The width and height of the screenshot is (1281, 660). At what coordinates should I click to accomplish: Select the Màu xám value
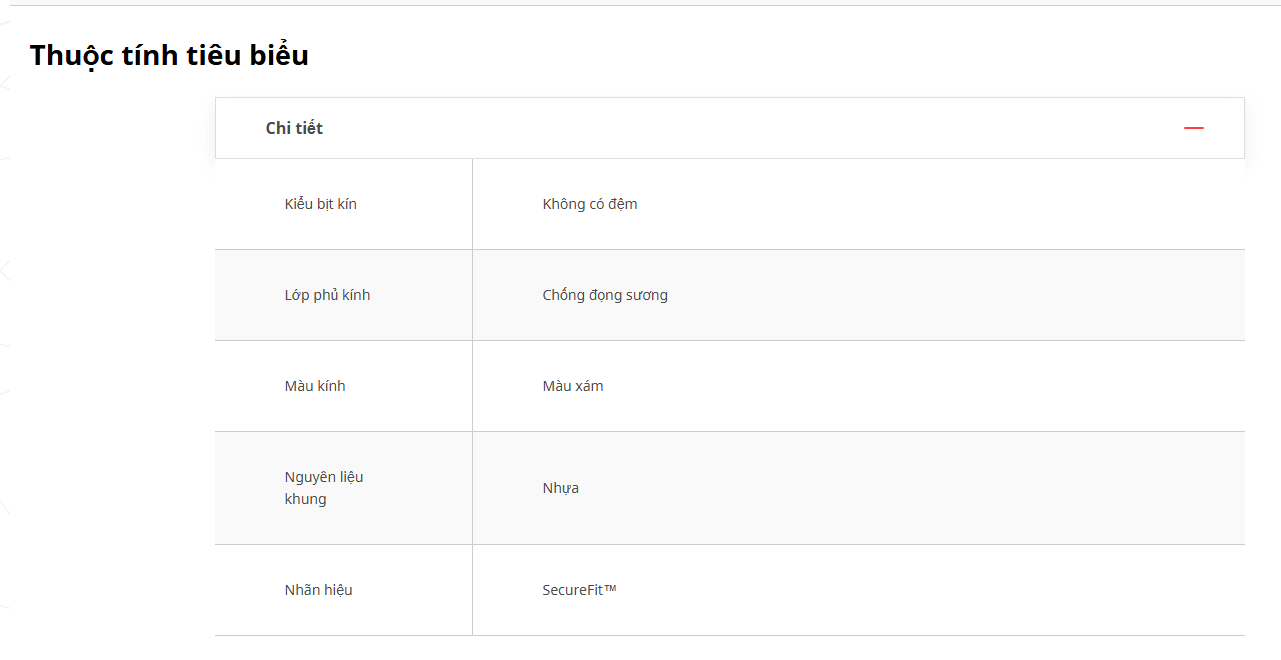[573, 386]
